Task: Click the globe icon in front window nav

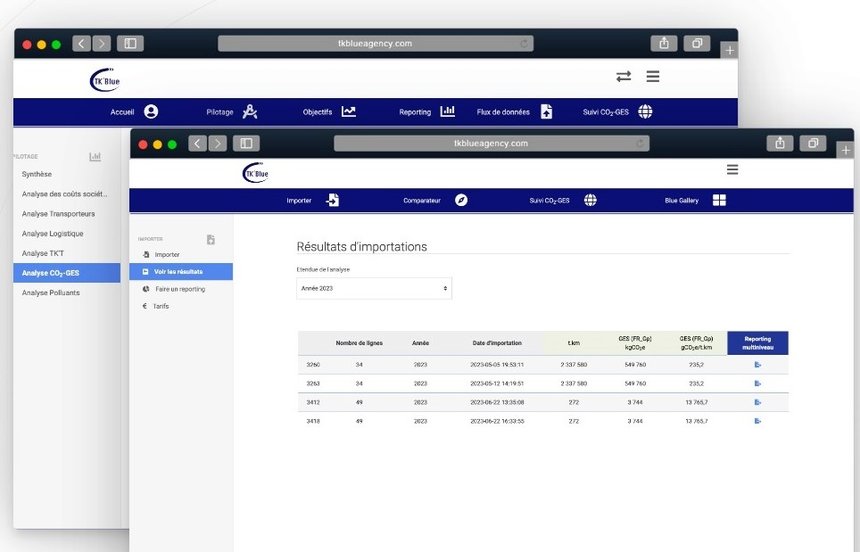Action: point(590,200)
